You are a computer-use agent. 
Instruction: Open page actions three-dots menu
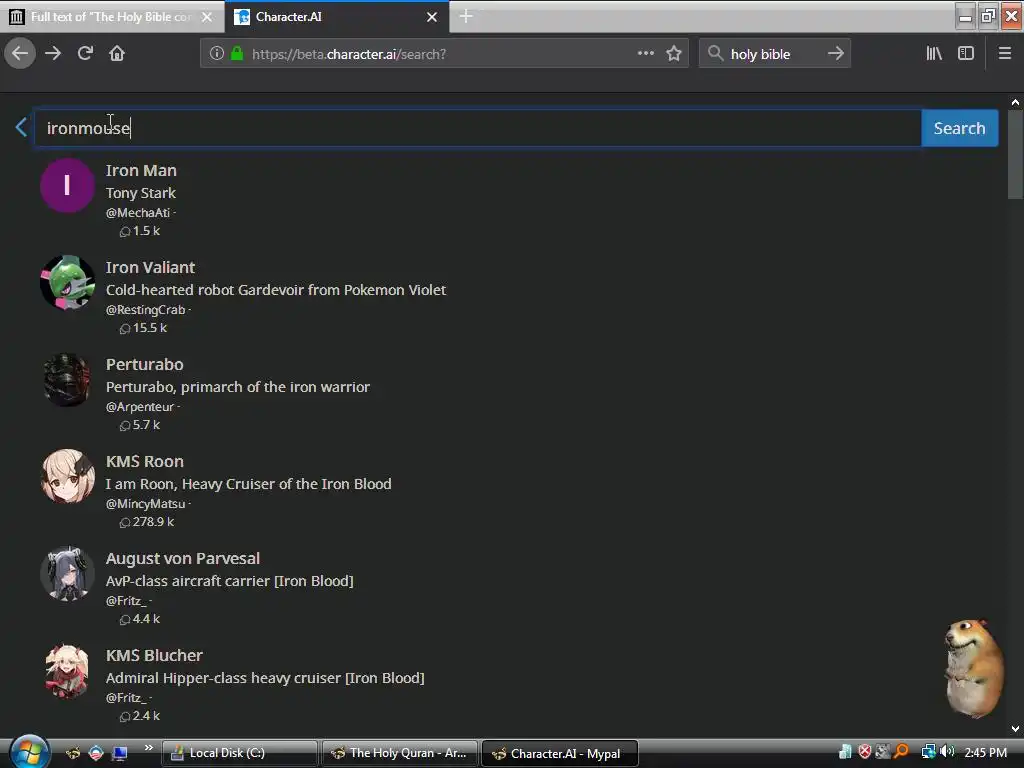click(645, 54)
